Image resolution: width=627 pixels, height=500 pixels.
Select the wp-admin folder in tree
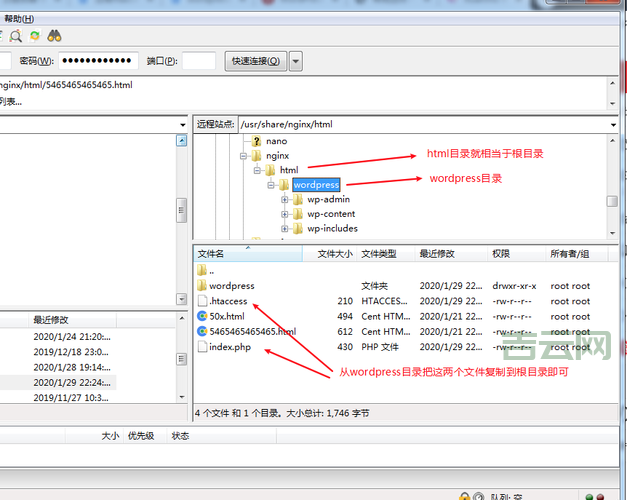[x=328, y=199]
